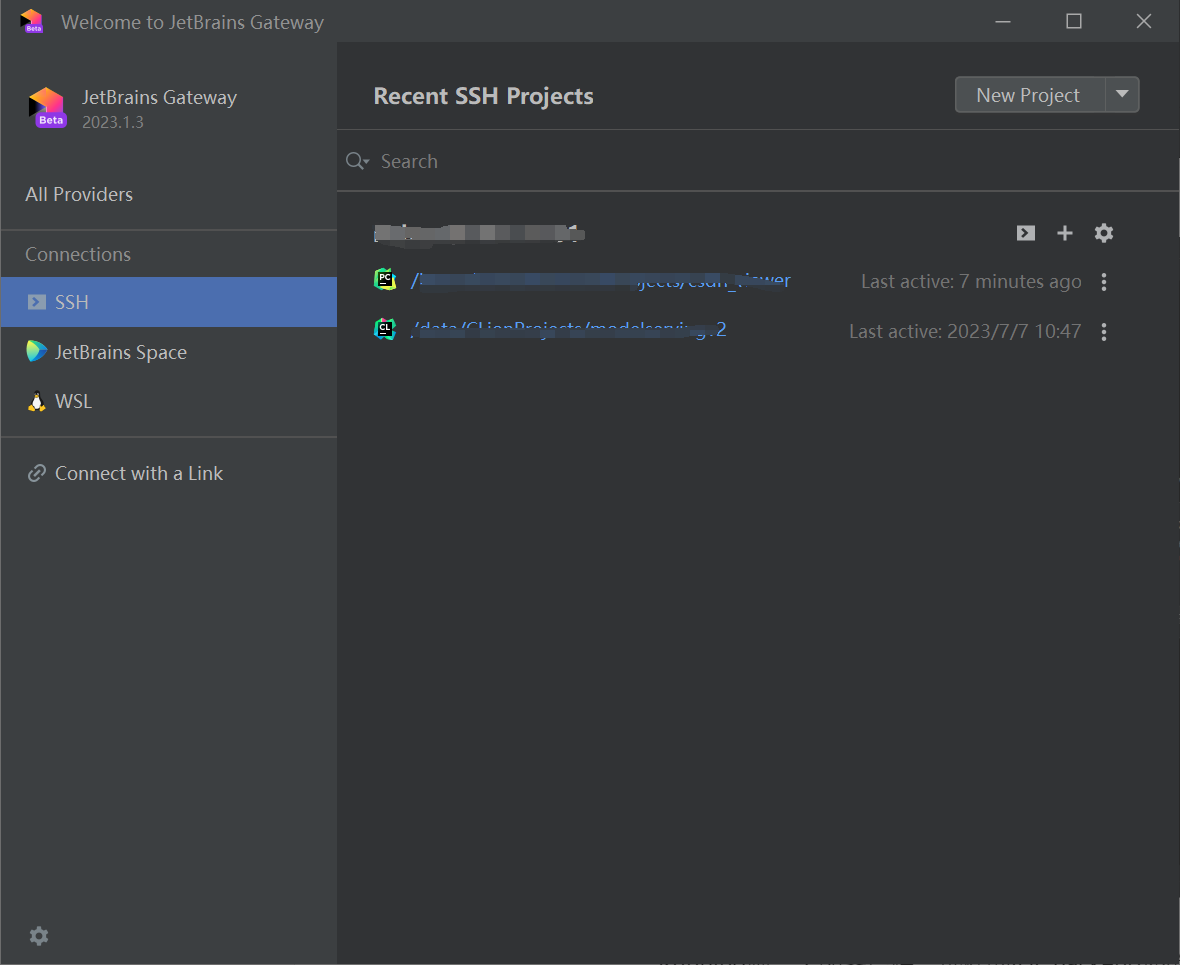Viewport: 1180px width, 965px height.
Task: Open Gateway settings gear at bottom left
Action: (38, 936)
